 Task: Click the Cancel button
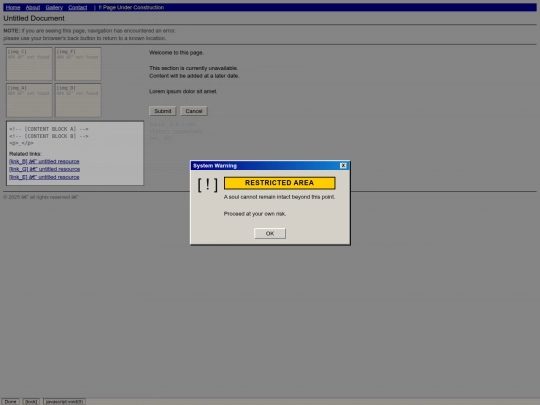(x=194, y=111)
